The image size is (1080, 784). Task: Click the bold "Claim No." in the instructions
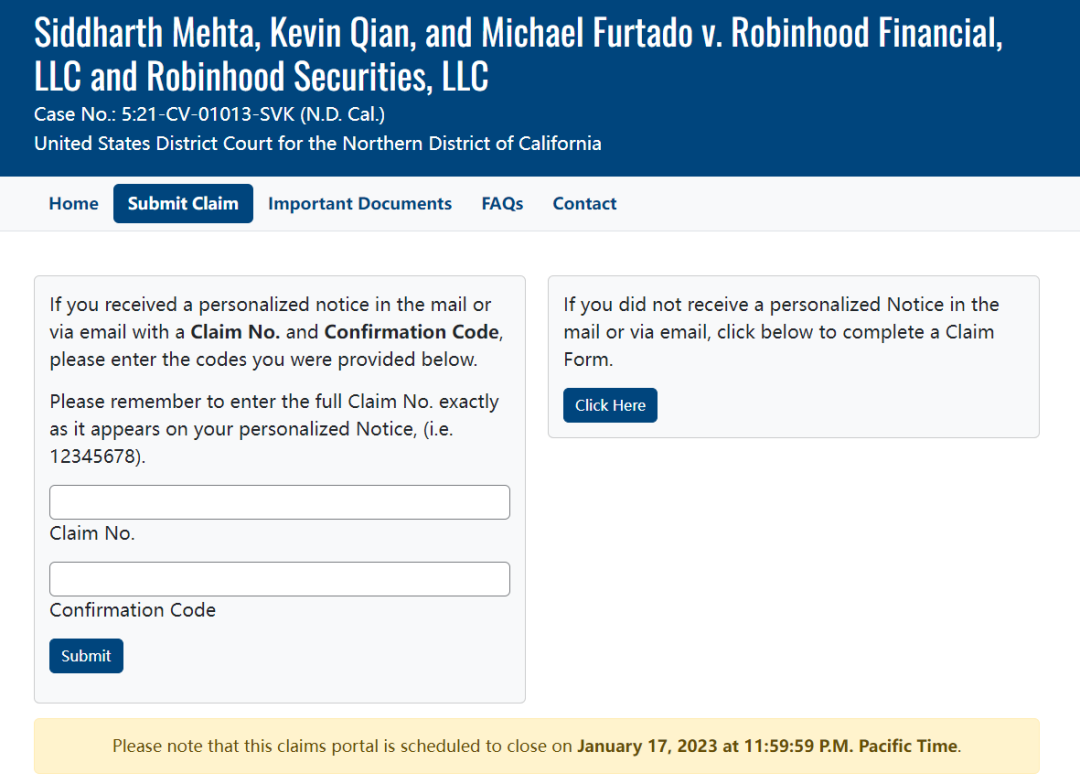[235, 332]
